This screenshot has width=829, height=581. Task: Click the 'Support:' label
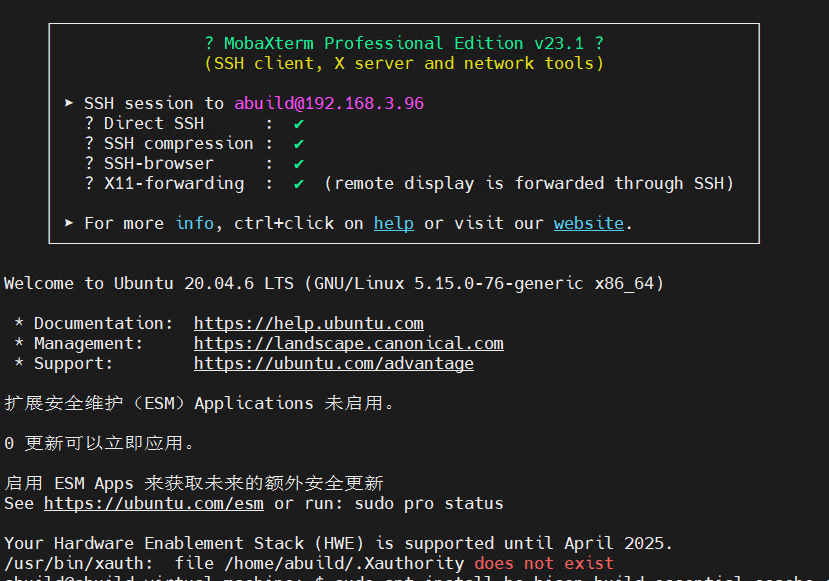tap(73, 363)
